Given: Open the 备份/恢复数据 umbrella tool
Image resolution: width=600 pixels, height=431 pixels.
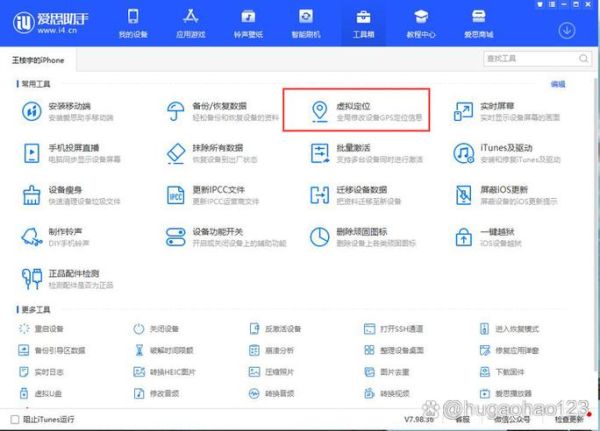Looking at the screenshot, I should click(x=222, y=111).
